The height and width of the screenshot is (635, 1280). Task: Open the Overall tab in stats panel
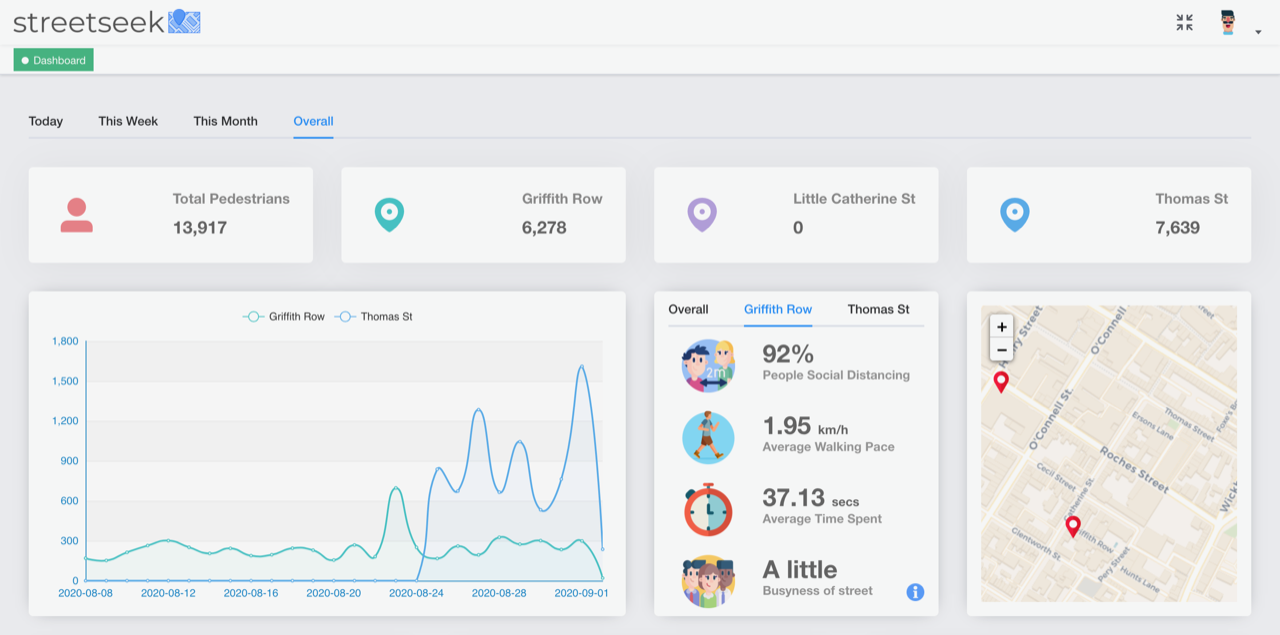688,309
